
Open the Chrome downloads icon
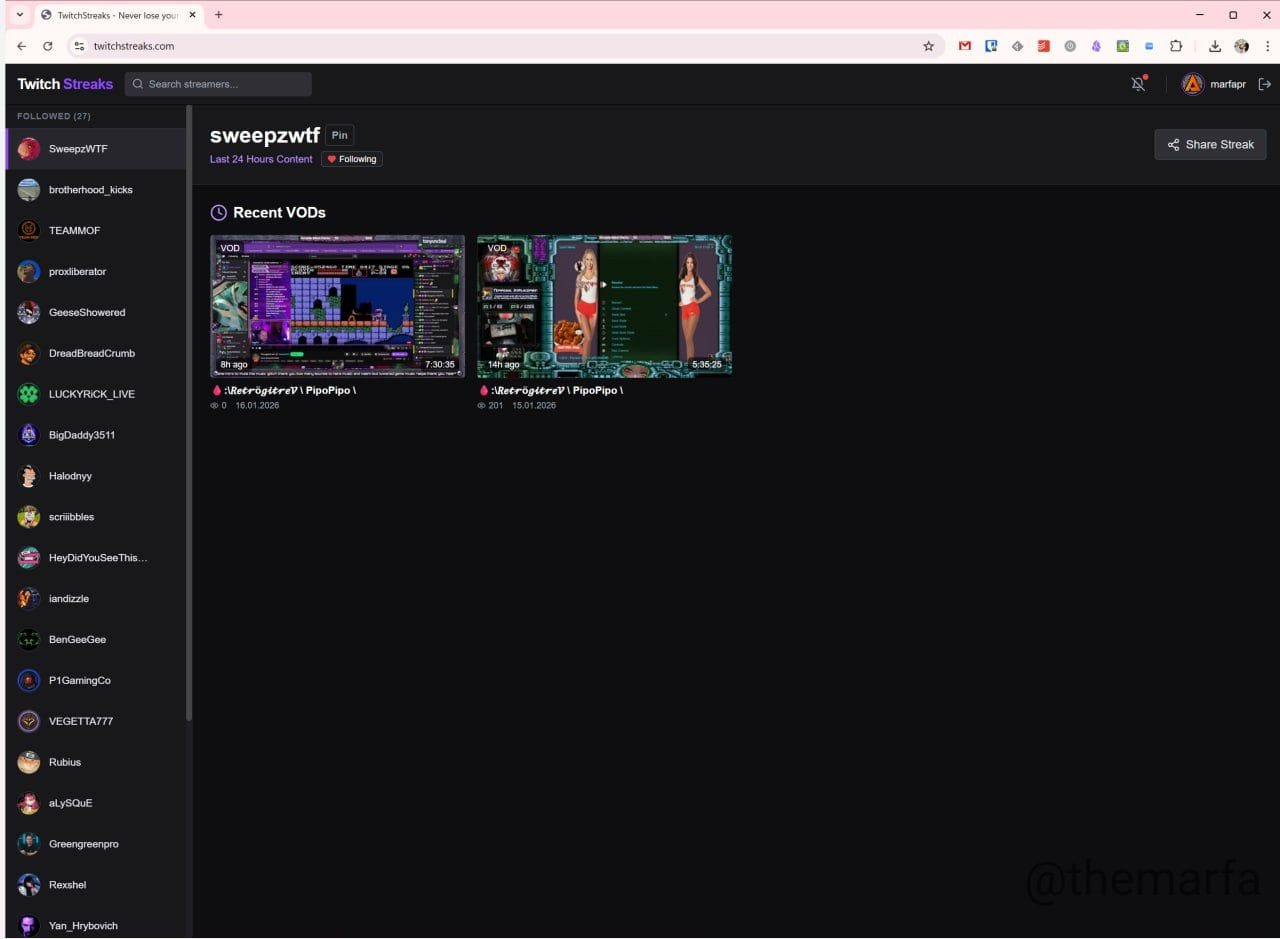click(1215, 46)
